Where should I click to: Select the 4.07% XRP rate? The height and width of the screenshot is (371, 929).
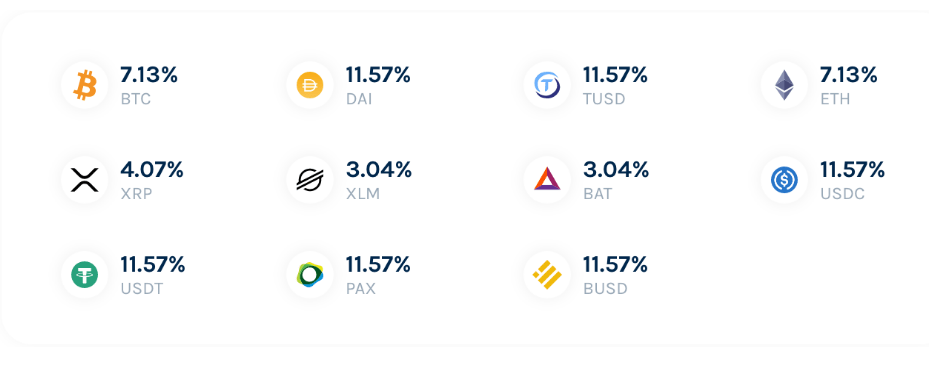pyautogui.click(x=152, y=170)
